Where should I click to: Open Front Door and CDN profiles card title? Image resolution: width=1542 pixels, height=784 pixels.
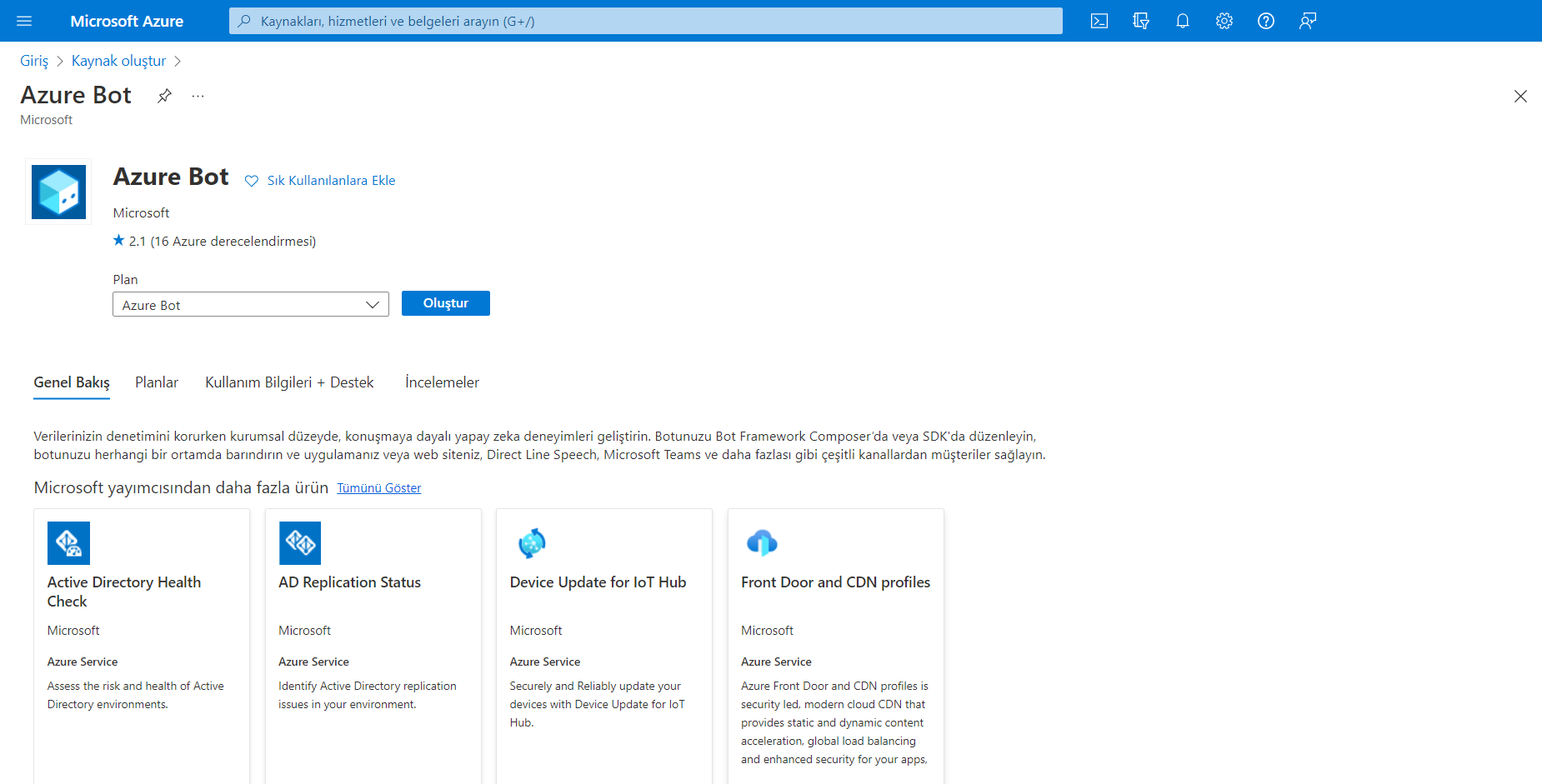(835, 582)
